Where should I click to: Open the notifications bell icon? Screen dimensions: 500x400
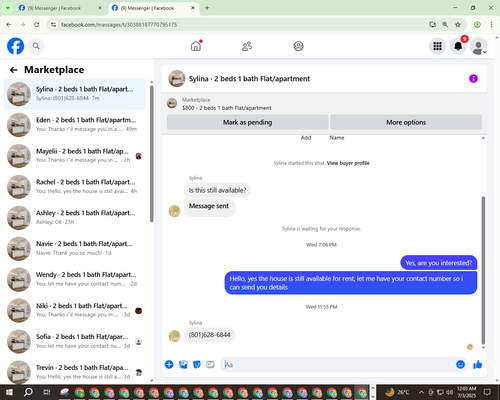point(458,46)
